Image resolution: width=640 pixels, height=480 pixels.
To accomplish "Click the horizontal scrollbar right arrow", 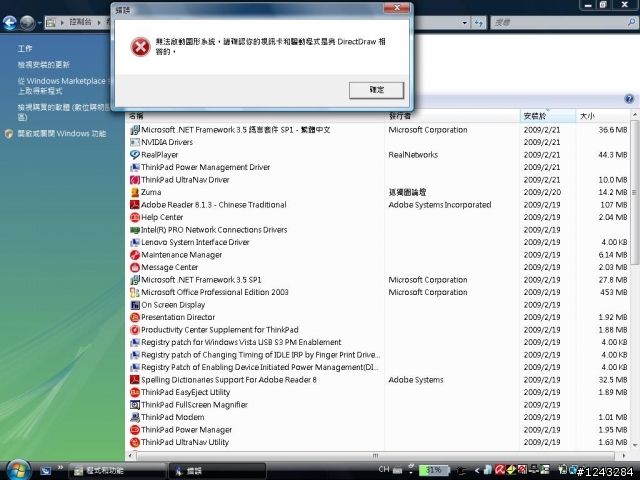I will point(624,456).
